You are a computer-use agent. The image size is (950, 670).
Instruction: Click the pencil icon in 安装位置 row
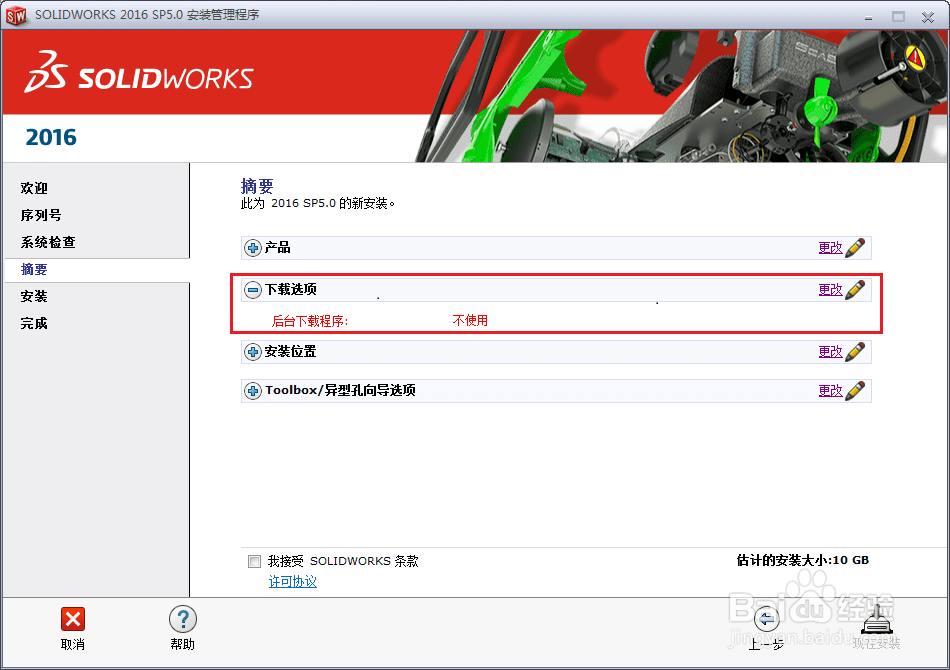coord(855,352)
